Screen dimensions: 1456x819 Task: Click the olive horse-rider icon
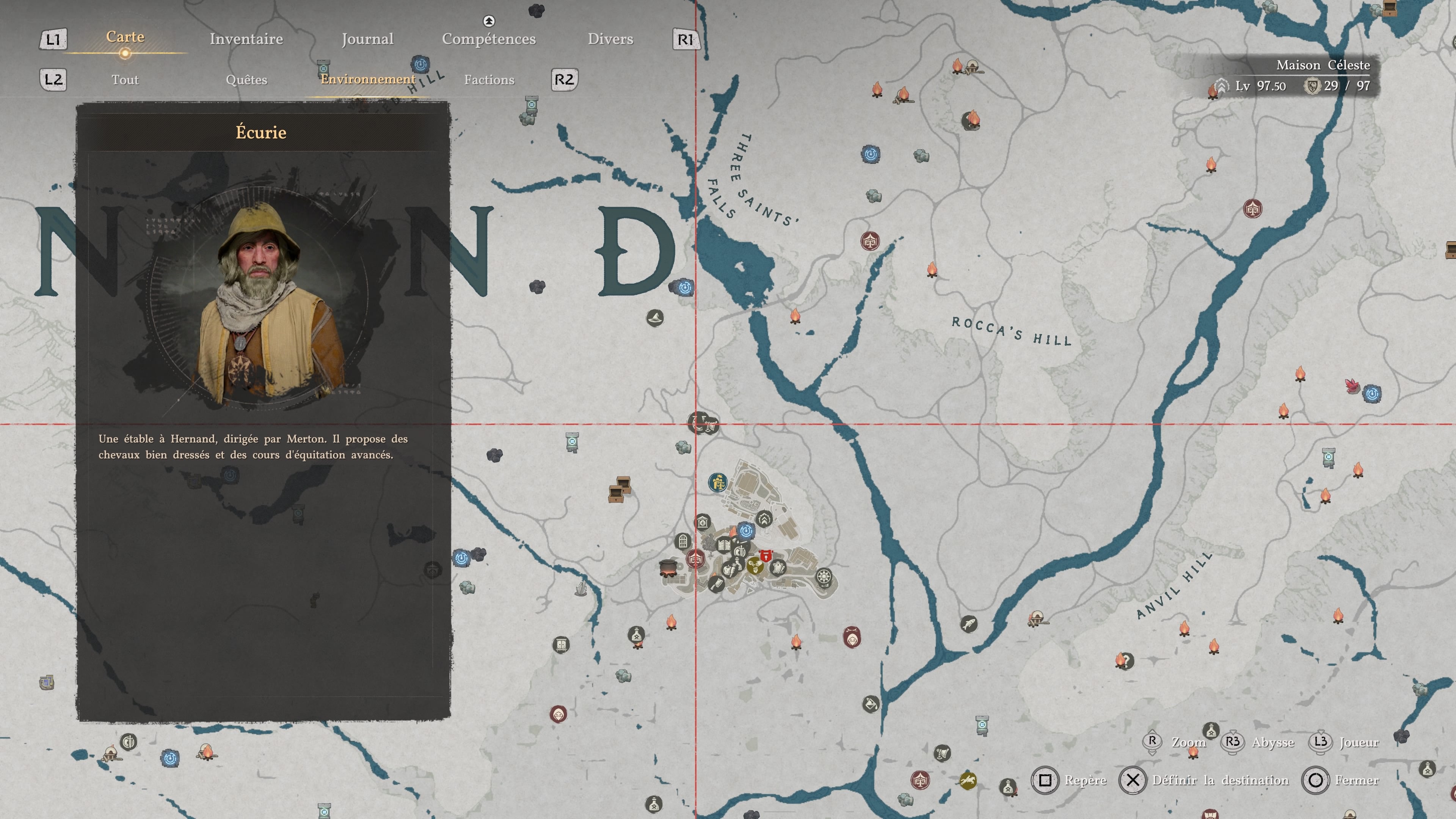[x=968, y=781]
